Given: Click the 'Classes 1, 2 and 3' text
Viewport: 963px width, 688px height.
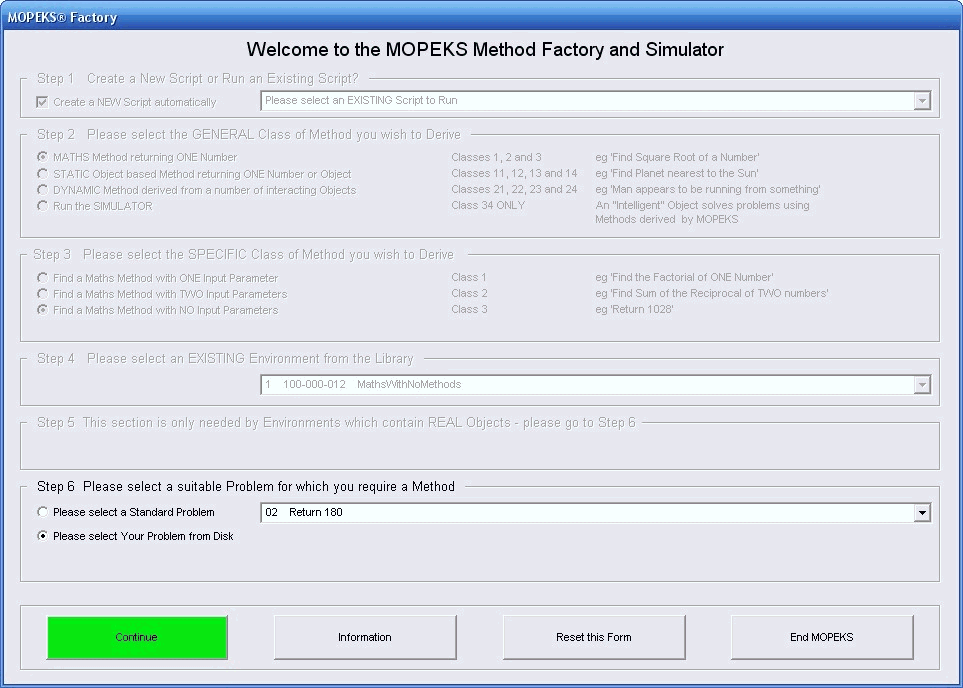Looking at the screenshot, I should point(496,157).
